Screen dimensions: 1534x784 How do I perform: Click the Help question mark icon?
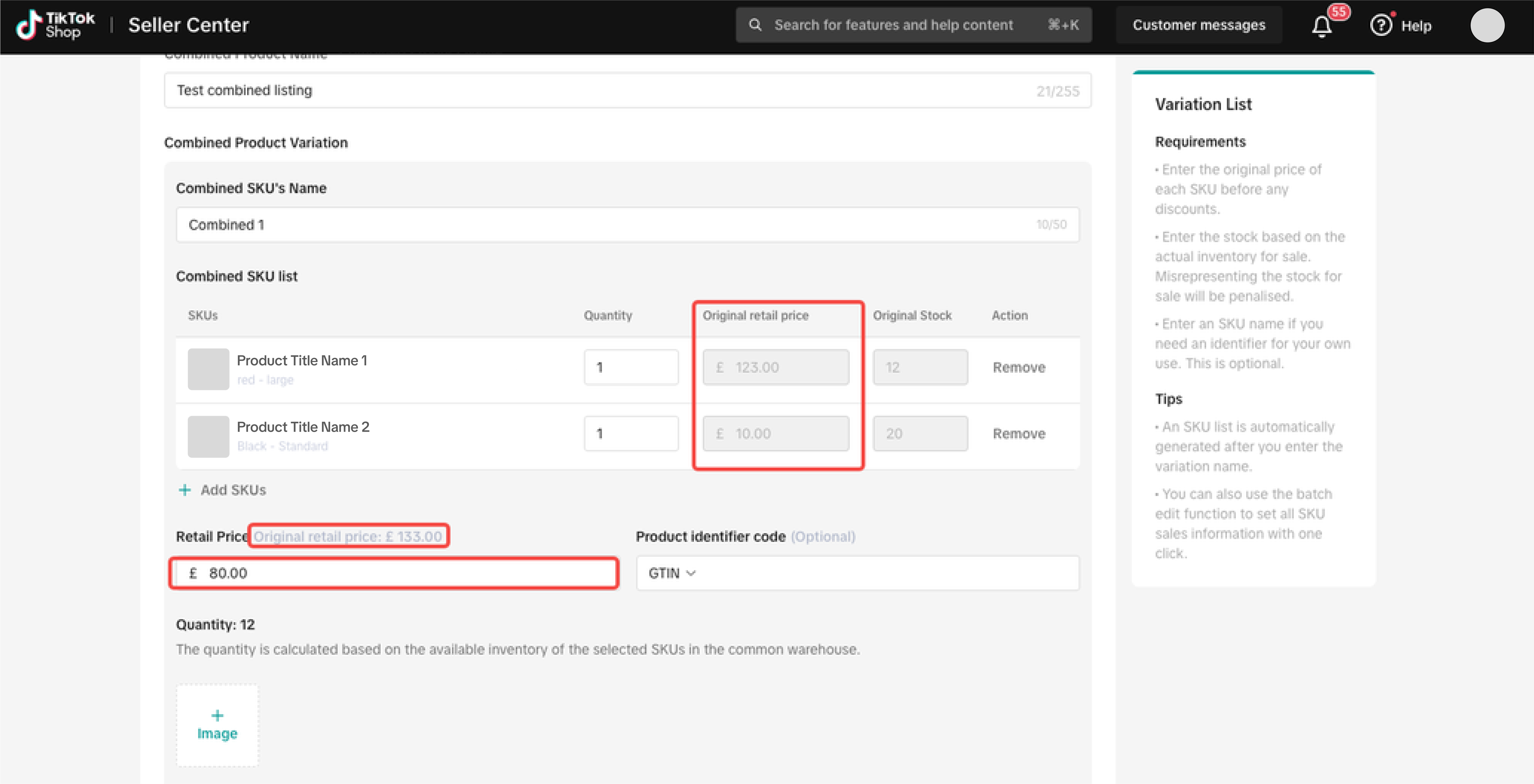(x=1381, y=26)
